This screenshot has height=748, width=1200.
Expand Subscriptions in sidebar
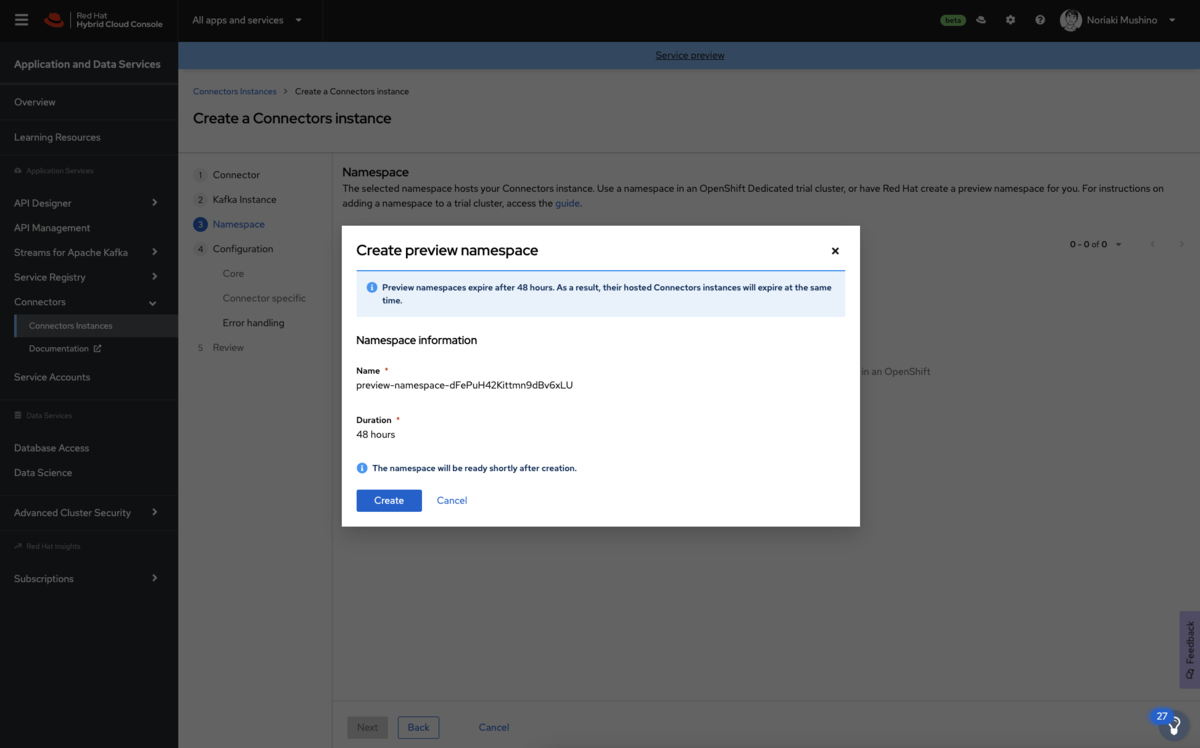pyautogui.click(x=86, y=579)
